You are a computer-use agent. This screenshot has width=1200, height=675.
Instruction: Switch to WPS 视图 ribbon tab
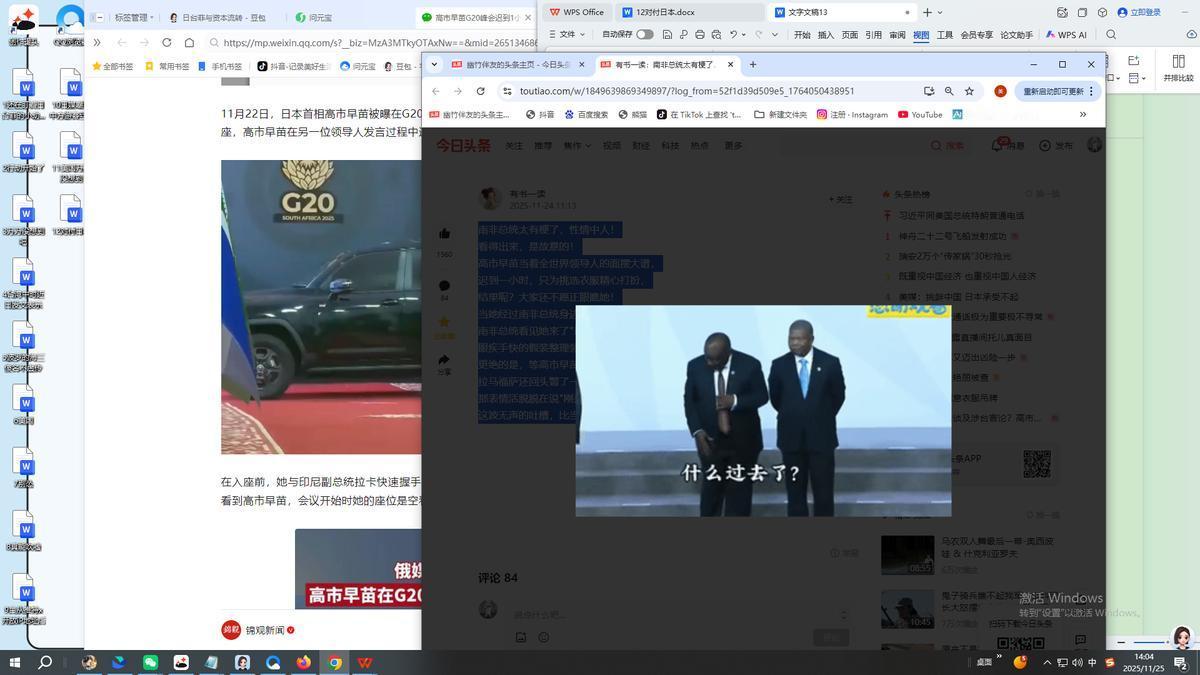click(x=921, y=35)
